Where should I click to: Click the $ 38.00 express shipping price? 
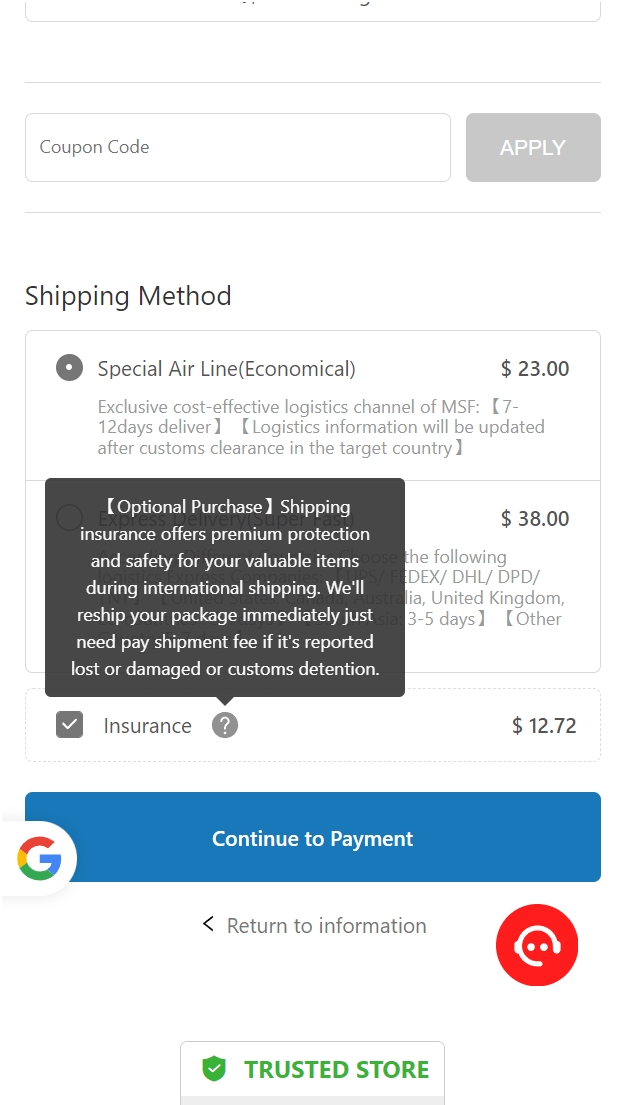535,519
